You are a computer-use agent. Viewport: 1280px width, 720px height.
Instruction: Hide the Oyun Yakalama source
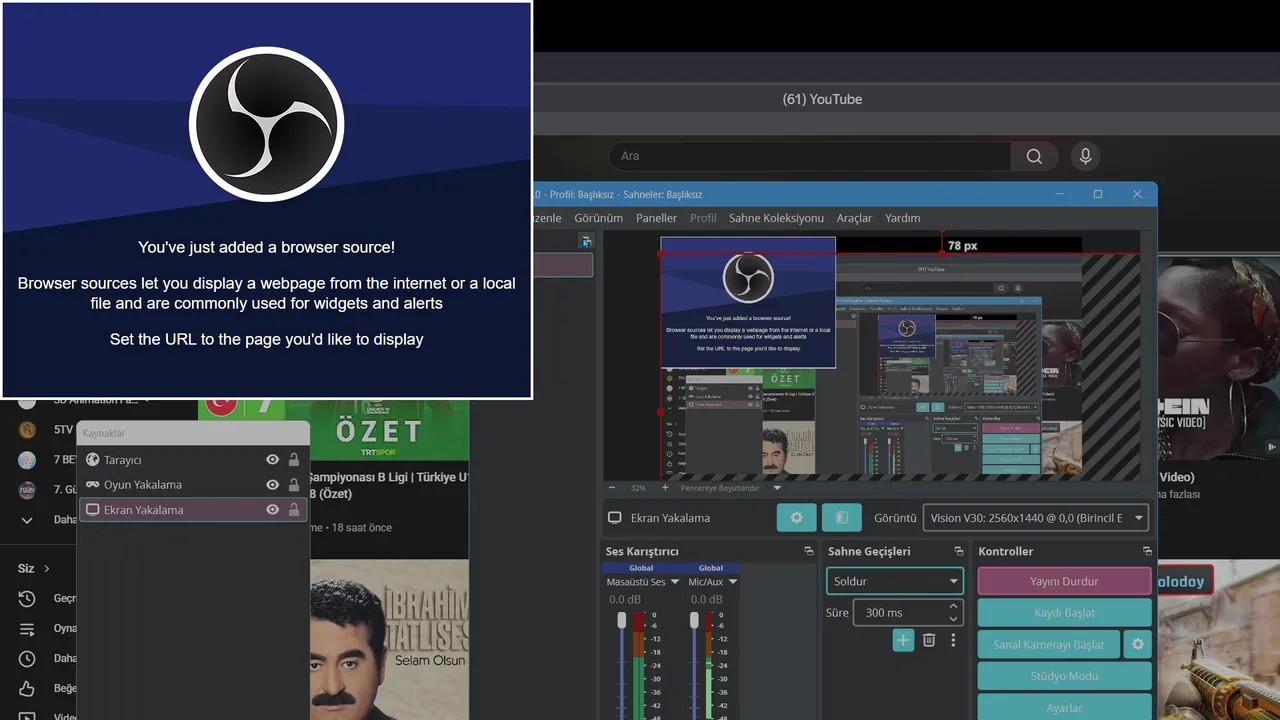click(272, 485)
